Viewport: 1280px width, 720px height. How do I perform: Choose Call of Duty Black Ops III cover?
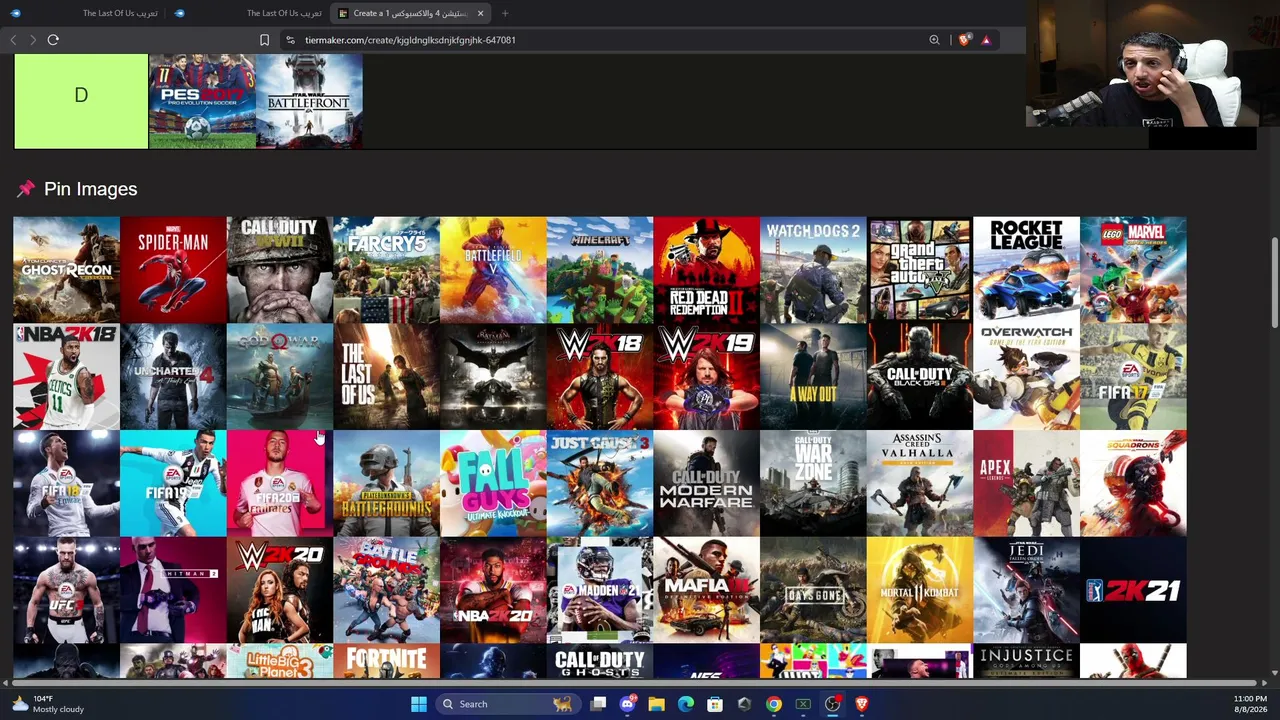[920, 377]
